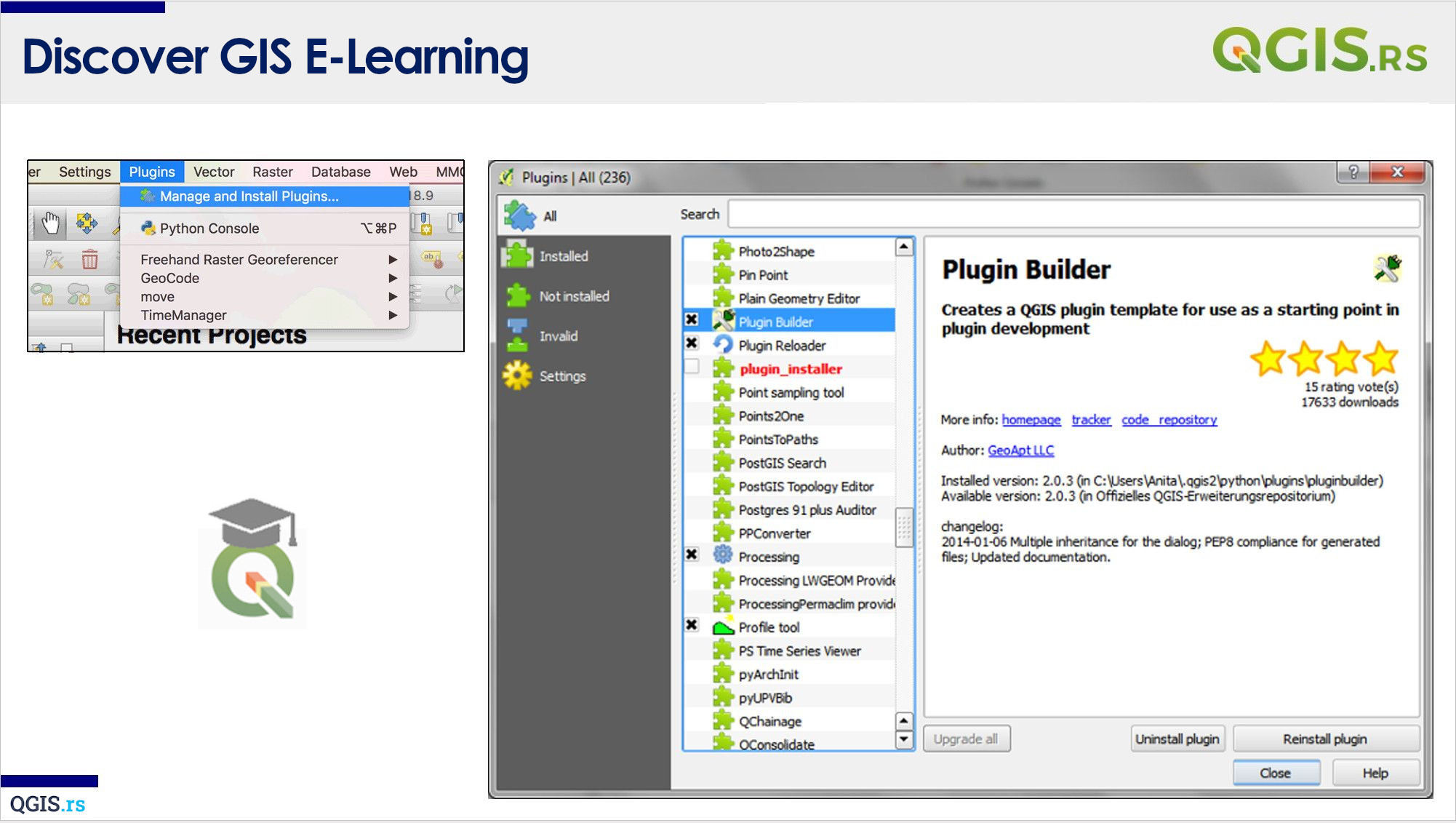Viewport: 1456px width, 823px height.
Task: Click the red trash delete icon
Action: coord(89,259)
